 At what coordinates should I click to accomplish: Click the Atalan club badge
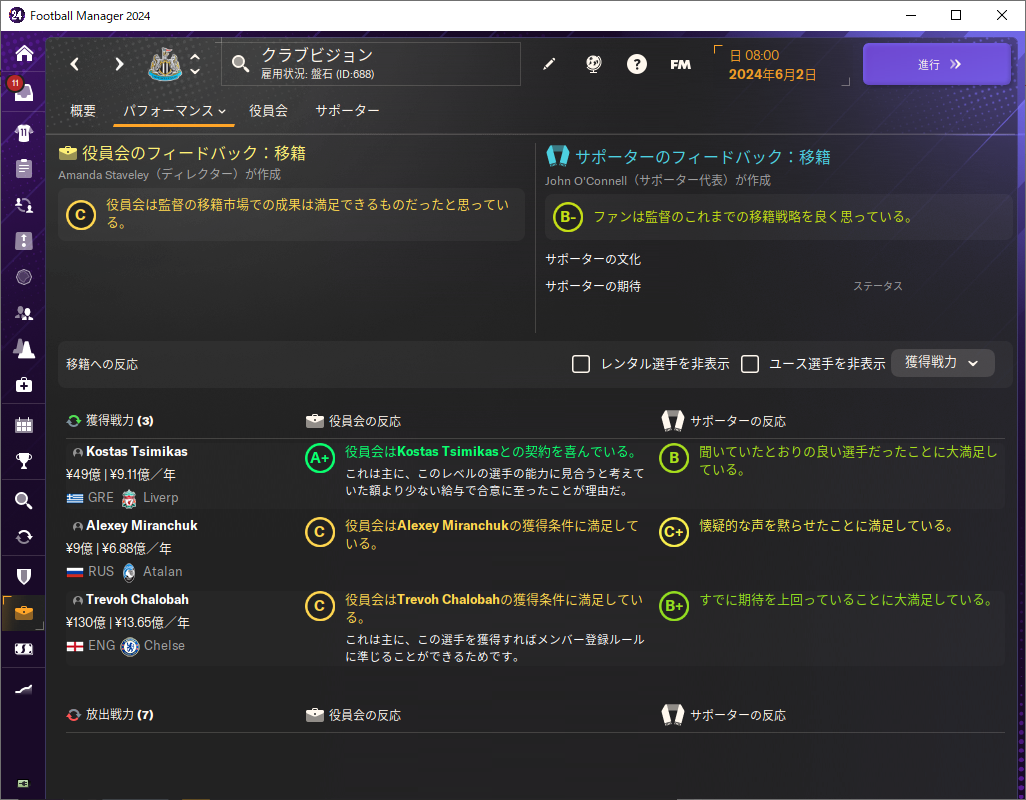click(129, 572)
